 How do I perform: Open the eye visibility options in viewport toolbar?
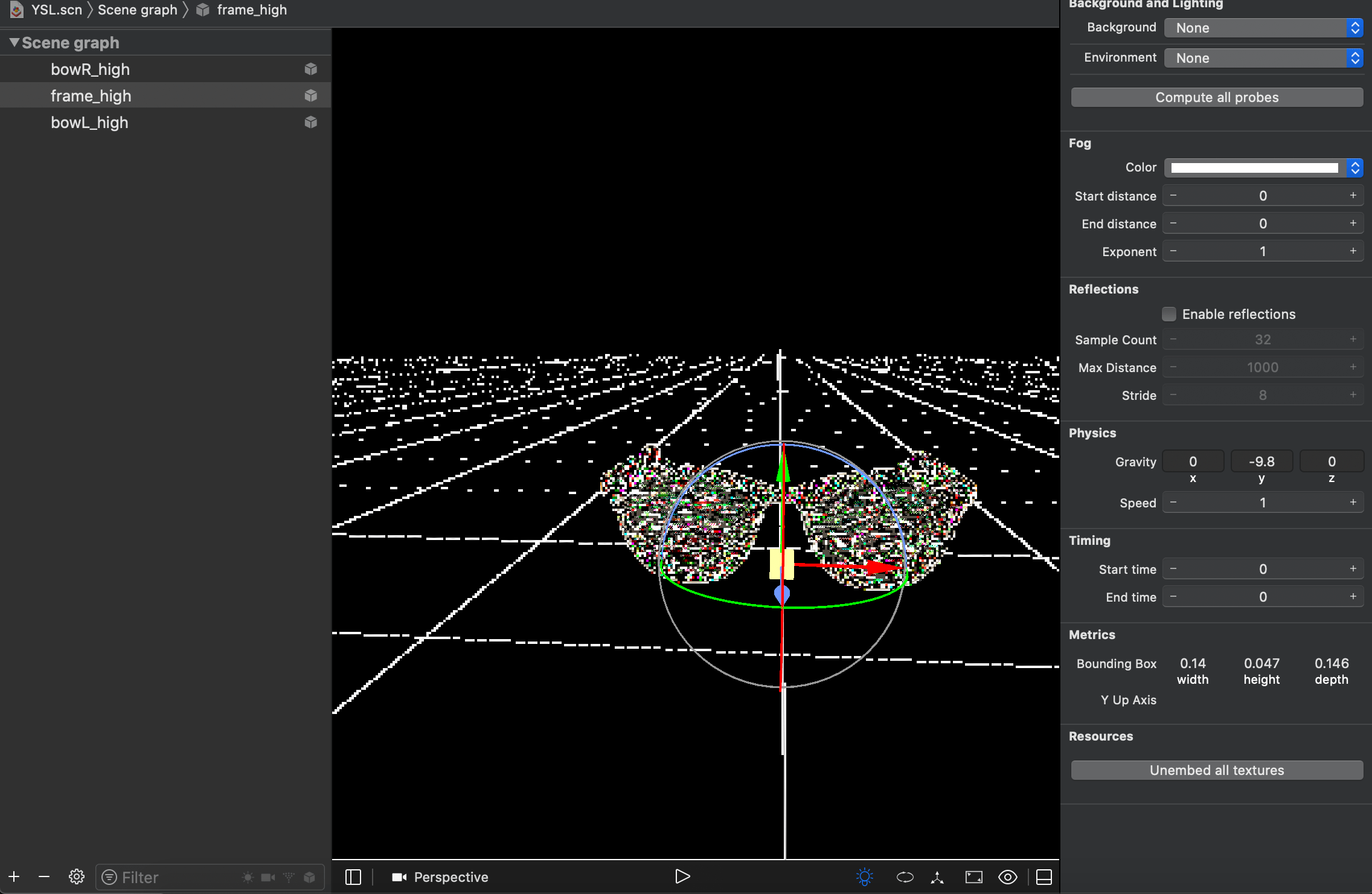1007,876
